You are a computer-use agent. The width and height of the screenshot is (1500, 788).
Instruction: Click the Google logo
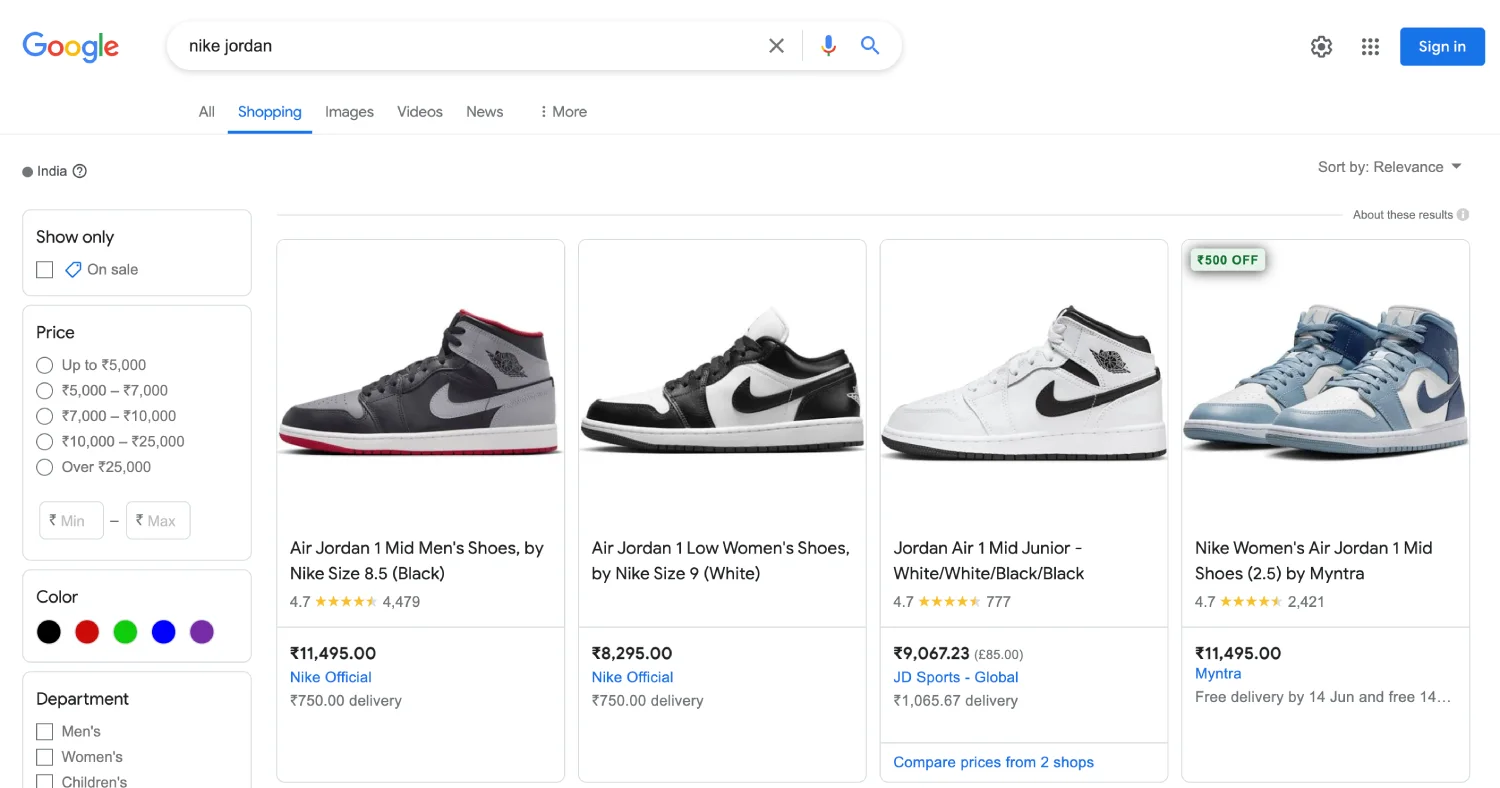point(70,46)
